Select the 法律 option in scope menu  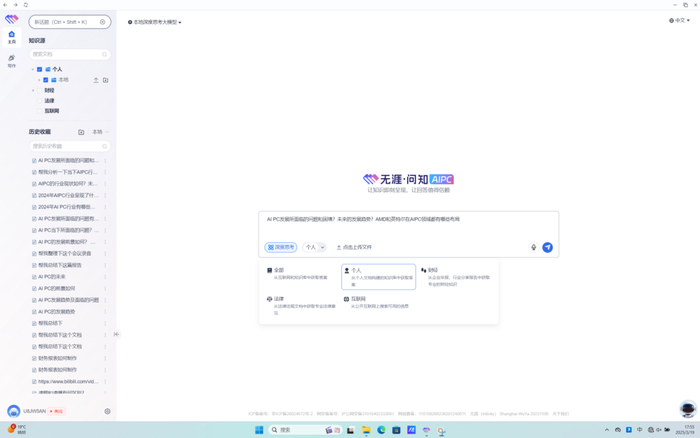click(302, 306)
